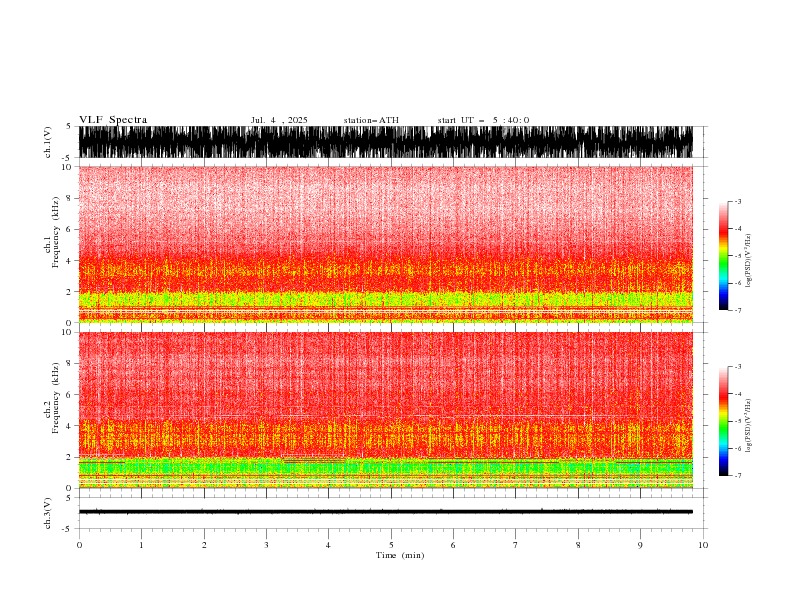Click the ch.2 spectrogram panel
This screenshot has height=612, width=792.
[x=385, y=410]
